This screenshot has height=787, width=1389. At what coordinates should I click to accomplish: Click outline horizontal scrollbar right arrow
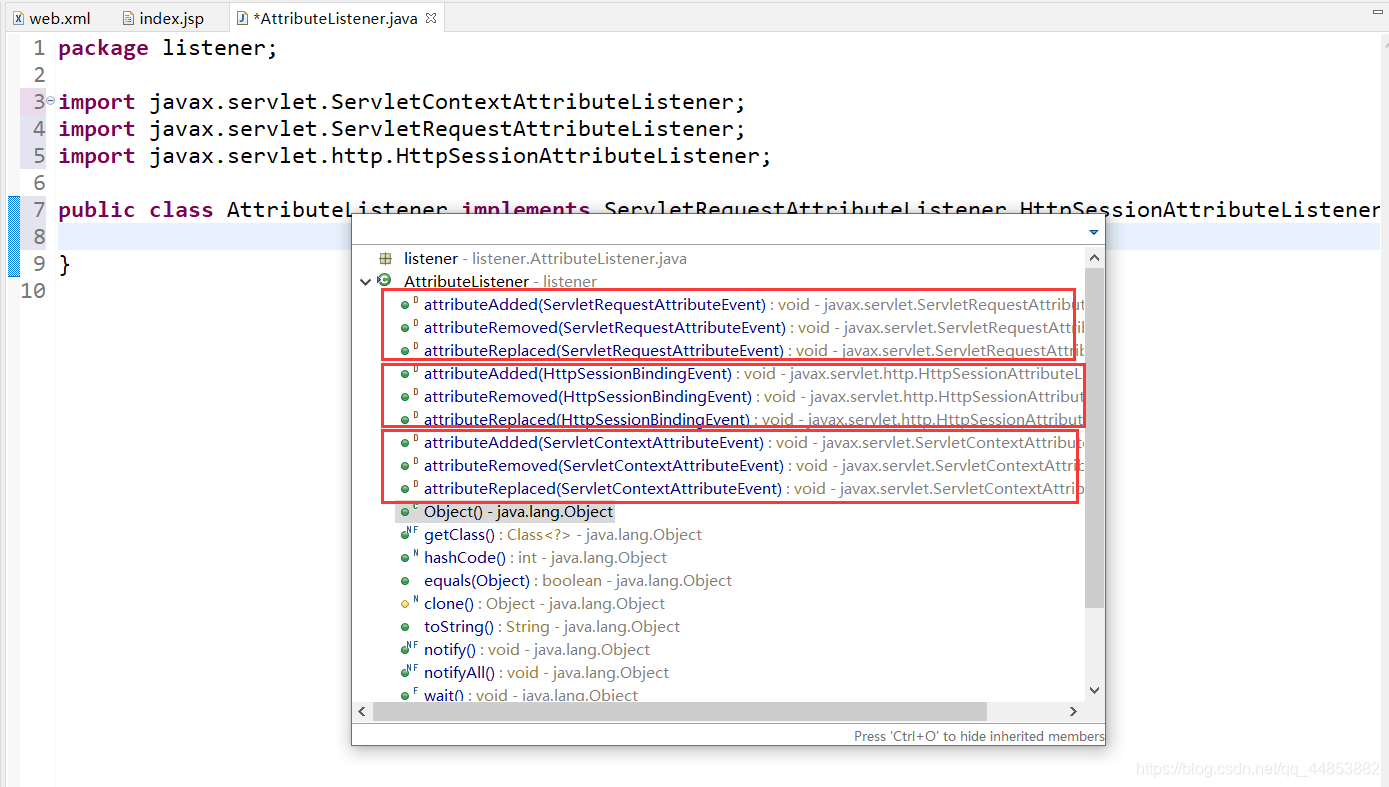pyautogui.click(x=1074, y=711)
